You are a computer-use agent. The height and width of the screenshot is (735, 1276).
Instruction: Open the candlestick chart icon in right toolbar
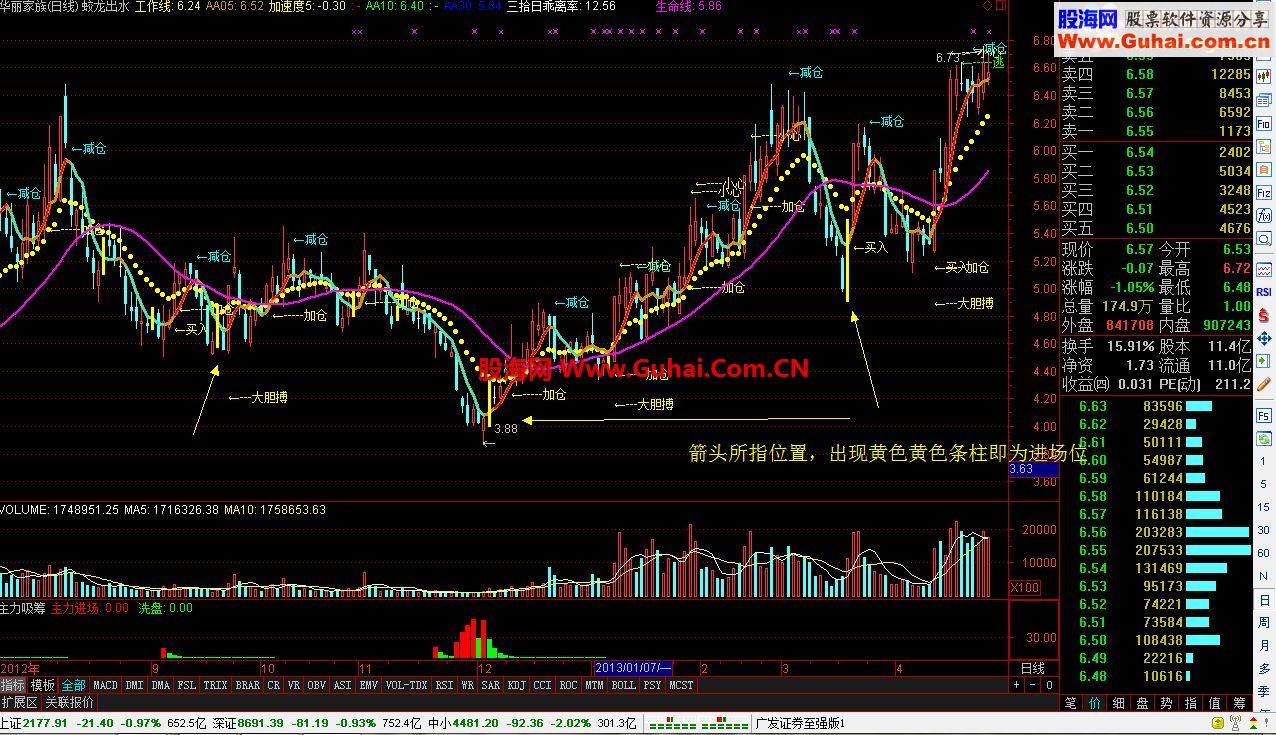pos(1264,76)
